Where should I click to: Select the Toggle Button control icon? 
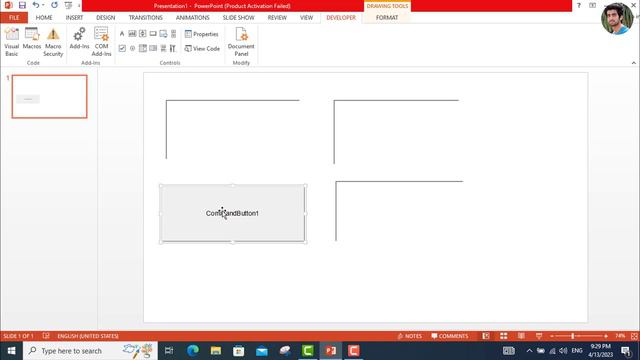(x=163, y=48)
